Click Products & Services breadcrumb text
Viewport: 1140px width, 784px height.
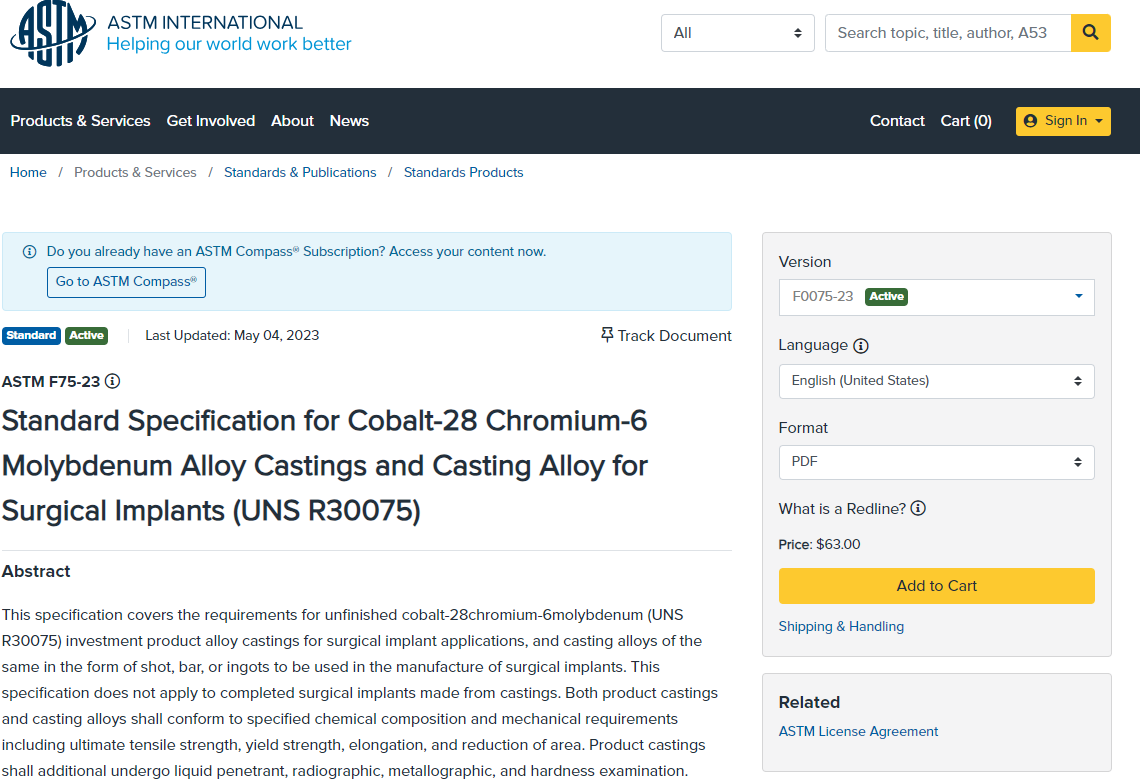[135, 172]
